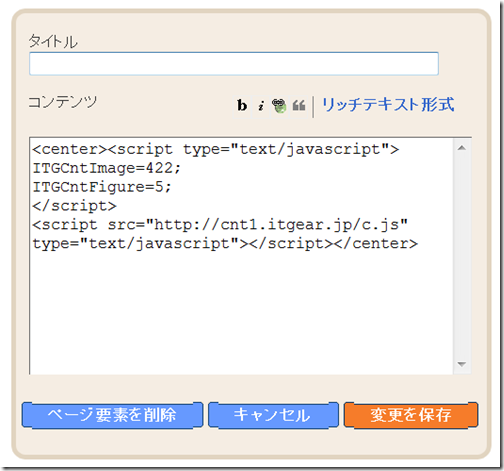Click the ページ要素を削除 button

coord(112,415)
